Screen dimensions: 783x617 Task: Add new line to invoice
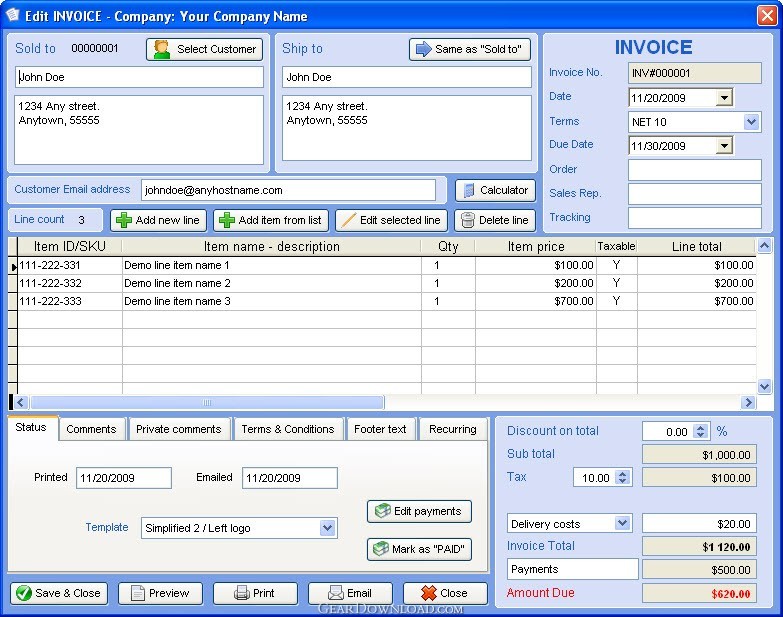click(x=158, y=220)
